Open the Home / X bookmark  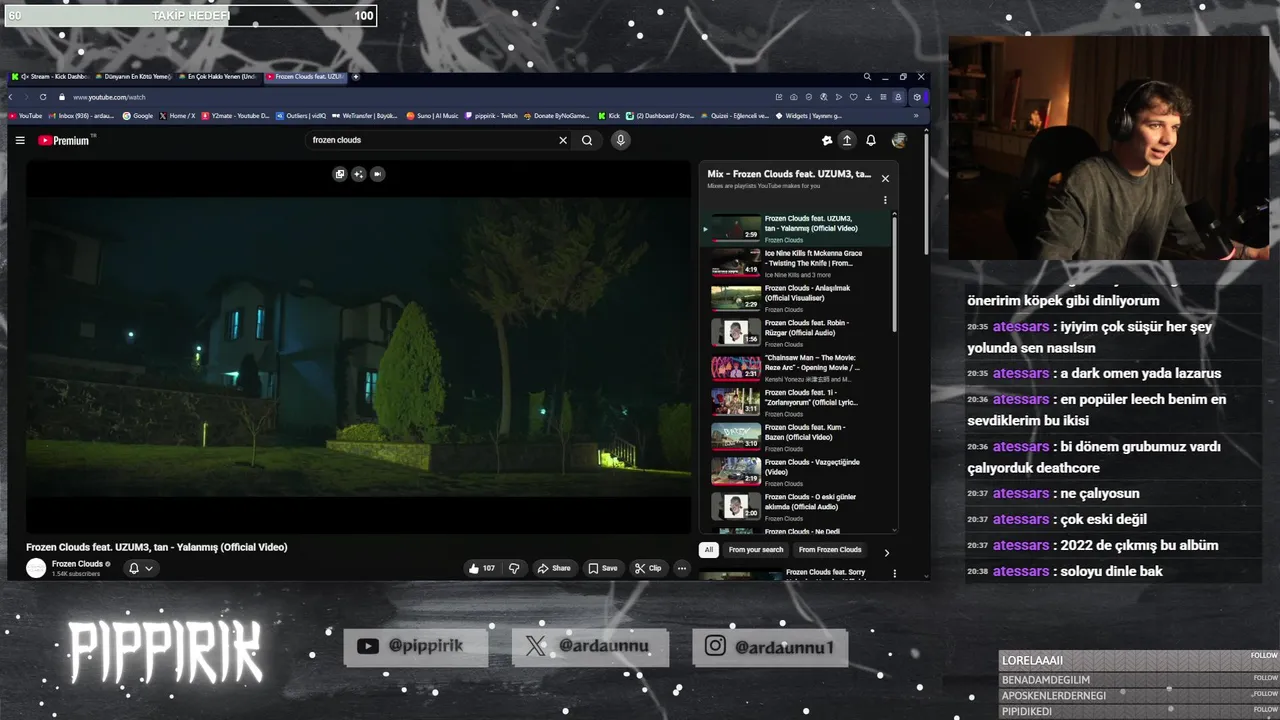coord(177,116)
